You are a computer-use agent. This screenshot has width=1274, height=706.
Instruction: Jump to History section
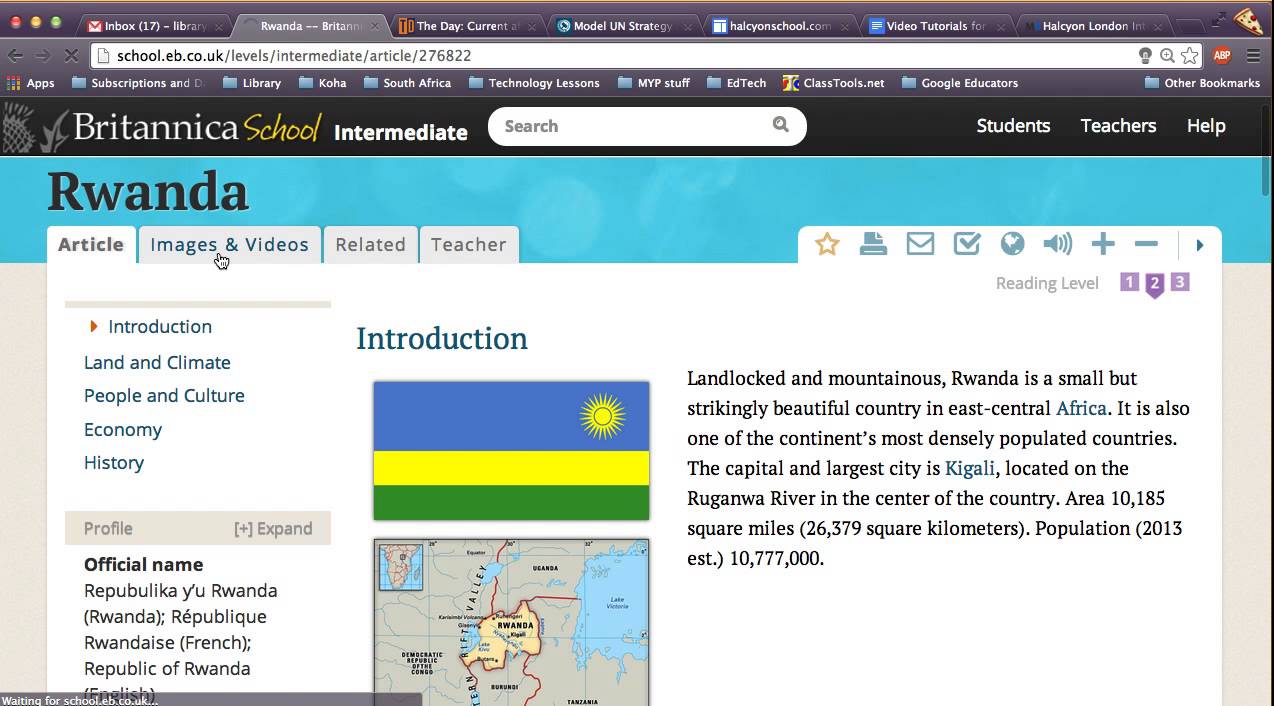114,462
